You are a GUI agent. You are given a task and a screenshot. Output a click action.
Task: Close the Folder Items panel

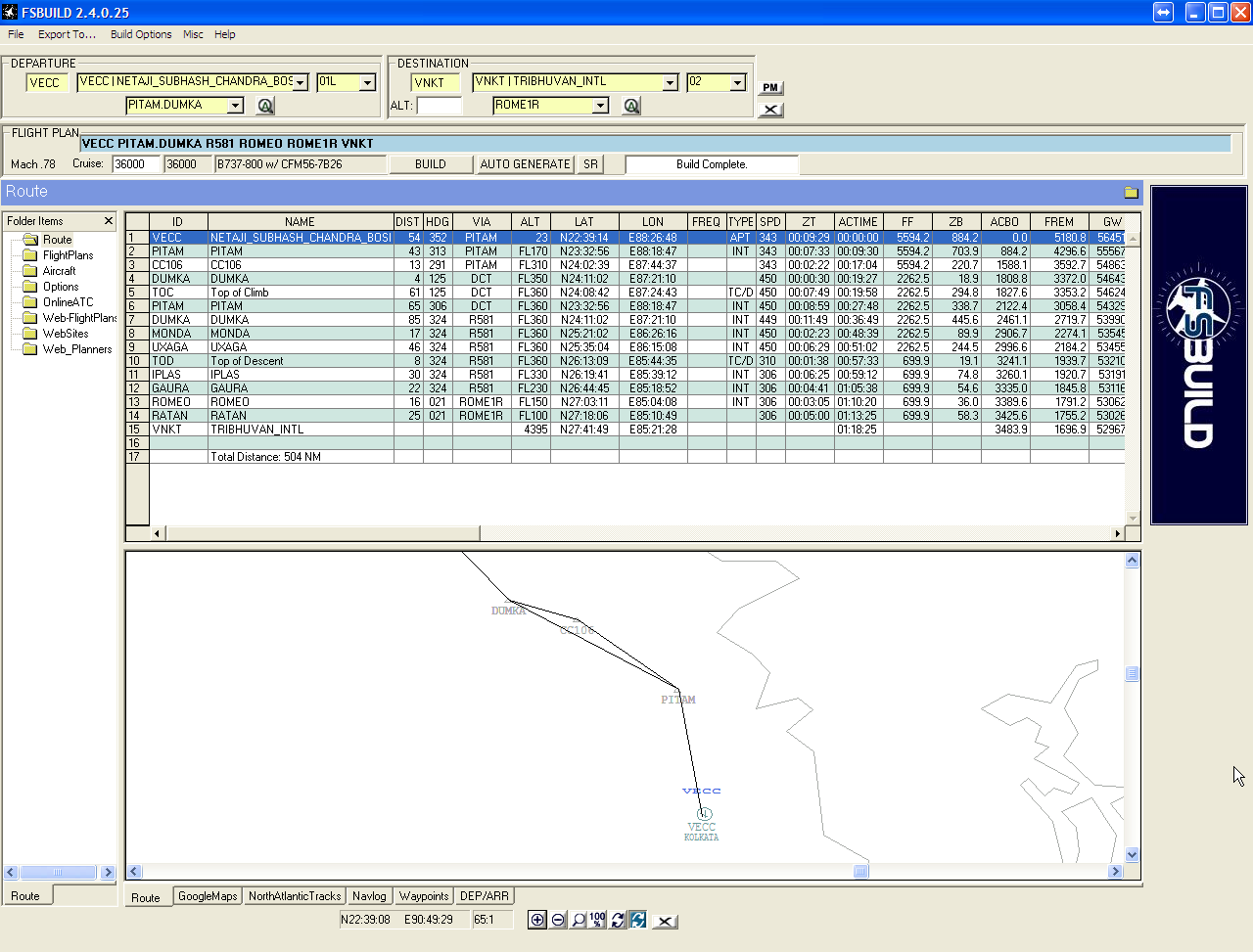109,221
